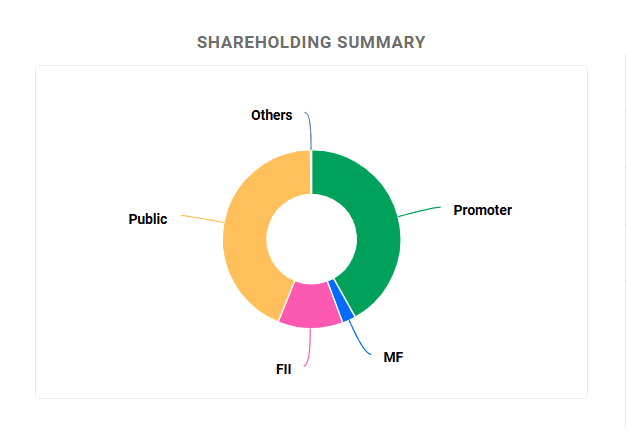The width and height of the screenshot is (627, 446).
Task: Click the orange Public connector line
Action: click(202, 218)
